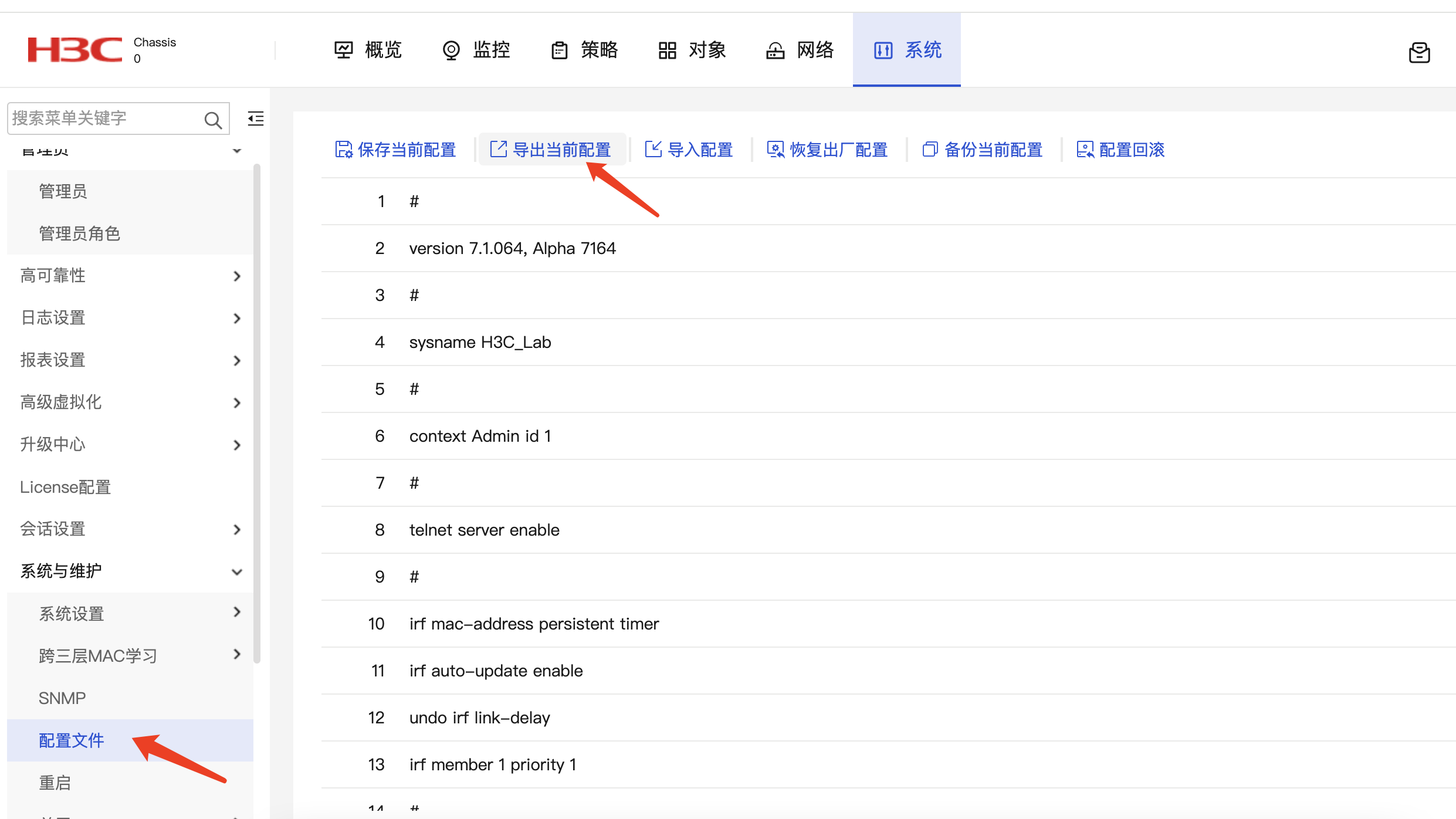Click the Export current config arrow icon

[x=498, y=150]
